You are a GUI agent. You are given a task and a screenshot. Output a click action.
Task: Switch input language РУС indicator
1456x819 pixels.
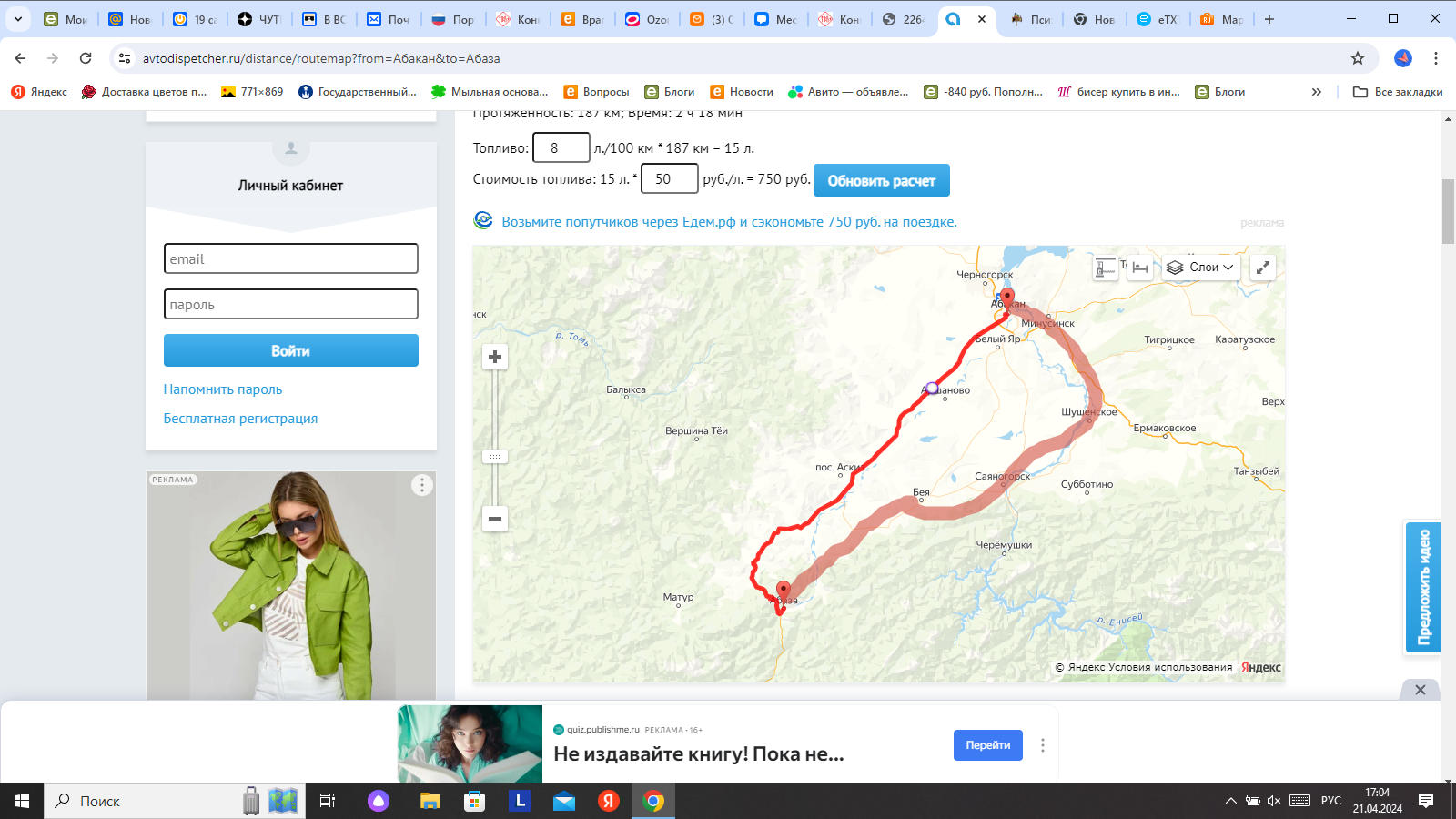[1331, 801]
